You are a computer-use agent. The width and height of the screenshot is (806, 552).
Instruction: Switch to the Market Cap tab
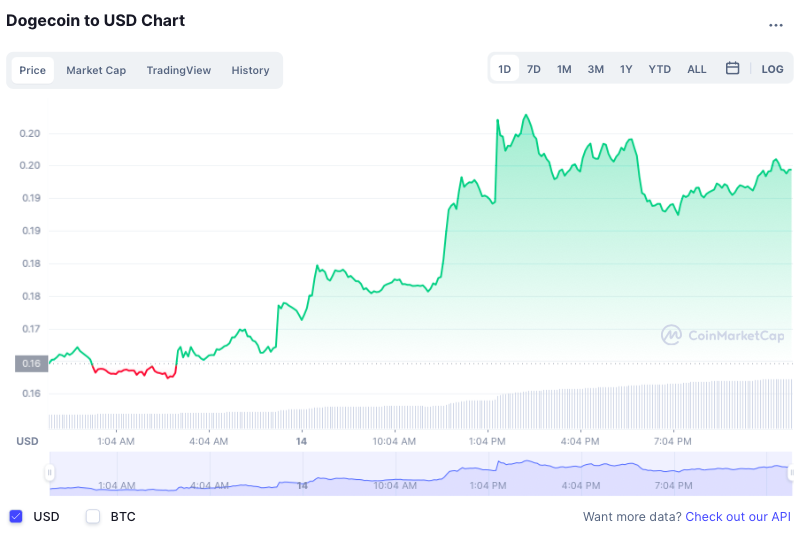pyautogui.click(x=96, y=70)
